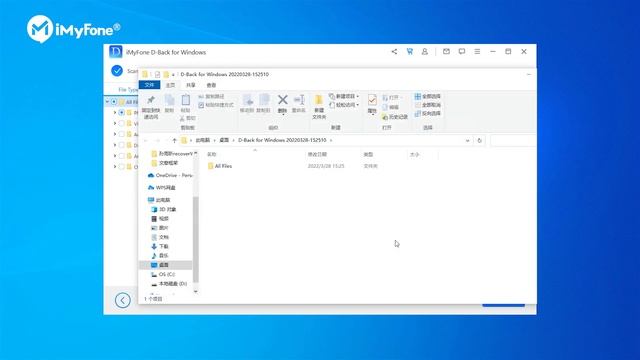Click 此电脑 in the address breadcrumb
The height and width of the screenshot is (360, 640).
tap(202, 140)
